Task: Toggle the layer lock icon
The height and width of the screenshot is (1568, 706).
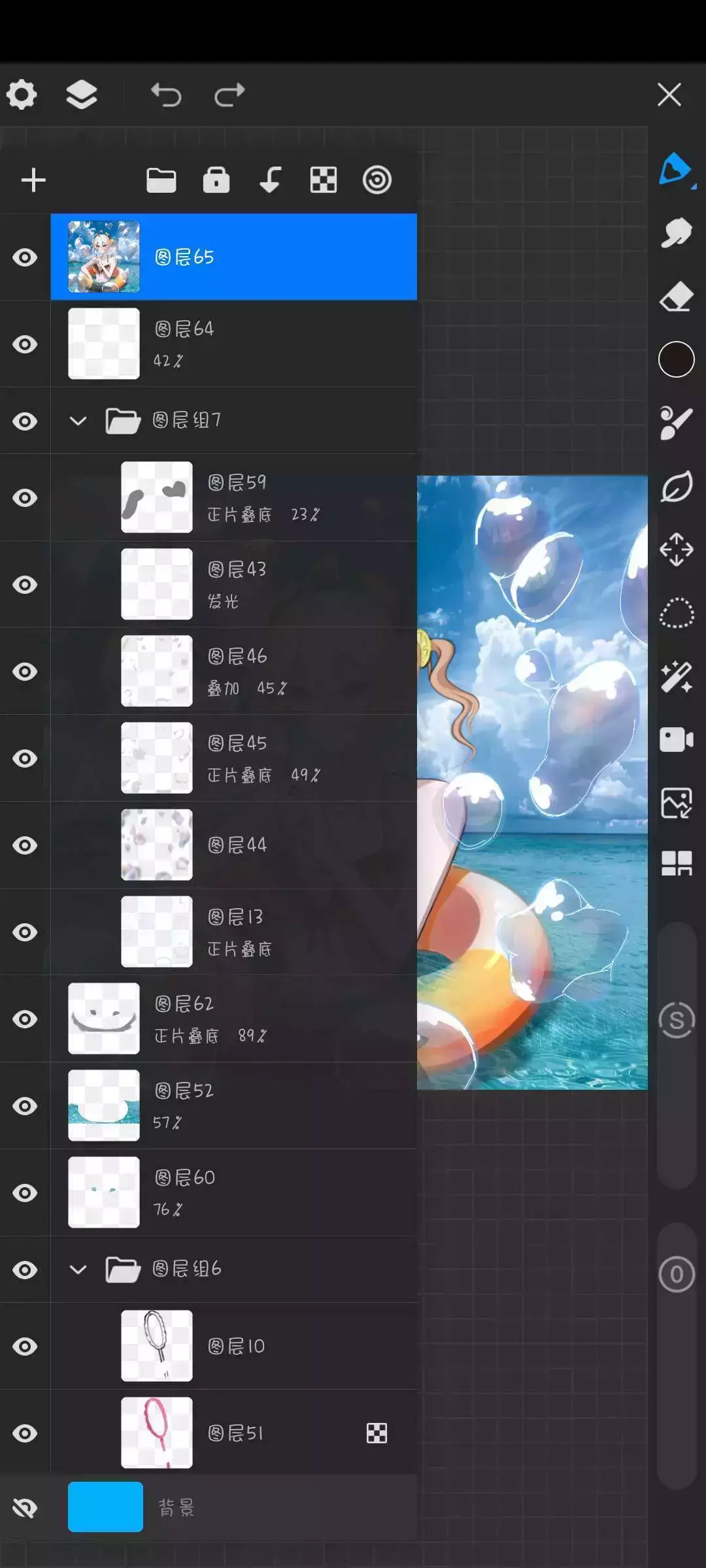Action: (216, 180)
